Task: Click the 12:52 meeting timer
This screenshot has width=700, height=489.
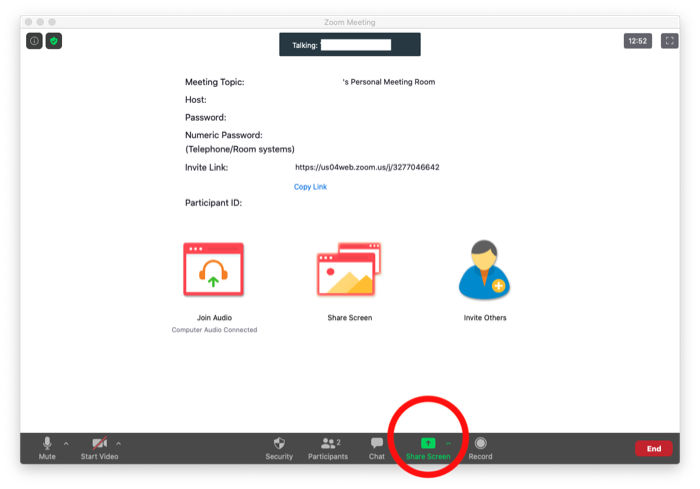Action: point(638,41)
